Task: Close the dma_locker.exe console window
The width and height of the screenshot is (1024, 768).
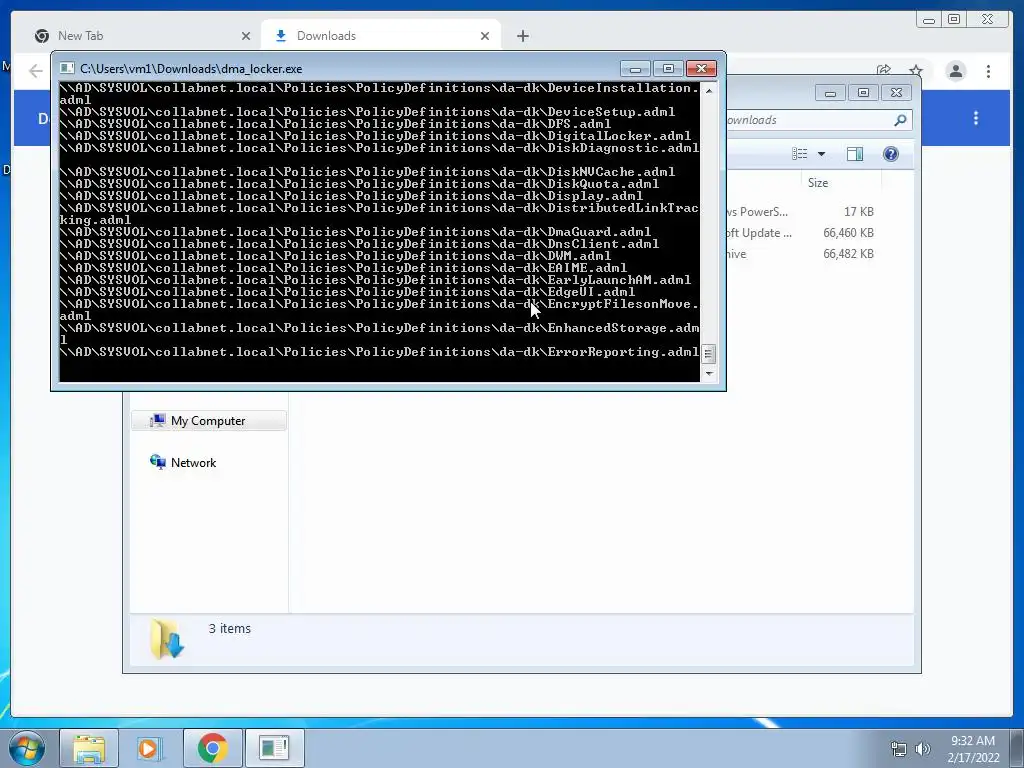Action: tap(701, 68)
